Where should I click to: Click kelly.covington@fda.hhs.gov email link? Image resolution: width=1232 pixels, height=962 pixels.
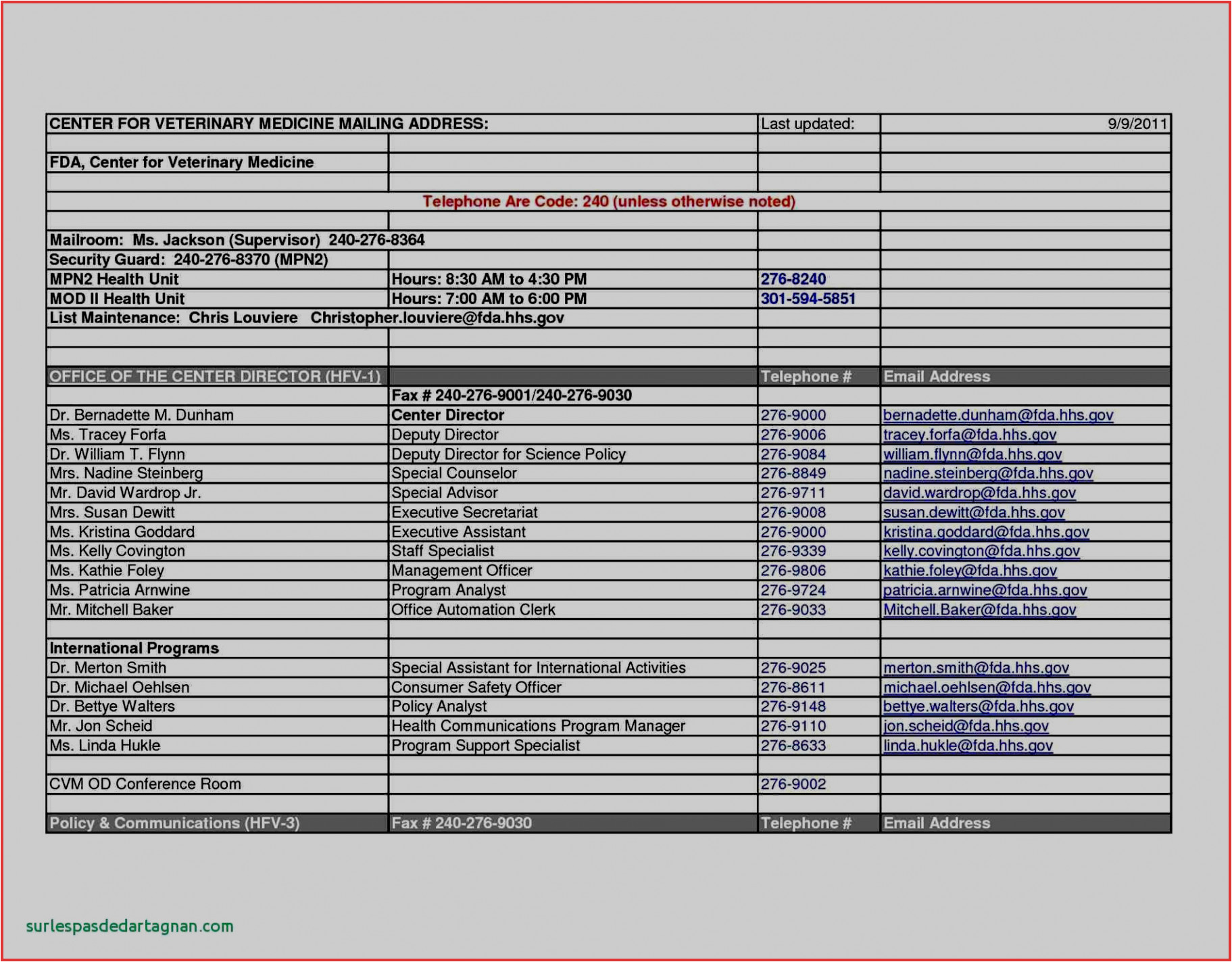[981, 551]
